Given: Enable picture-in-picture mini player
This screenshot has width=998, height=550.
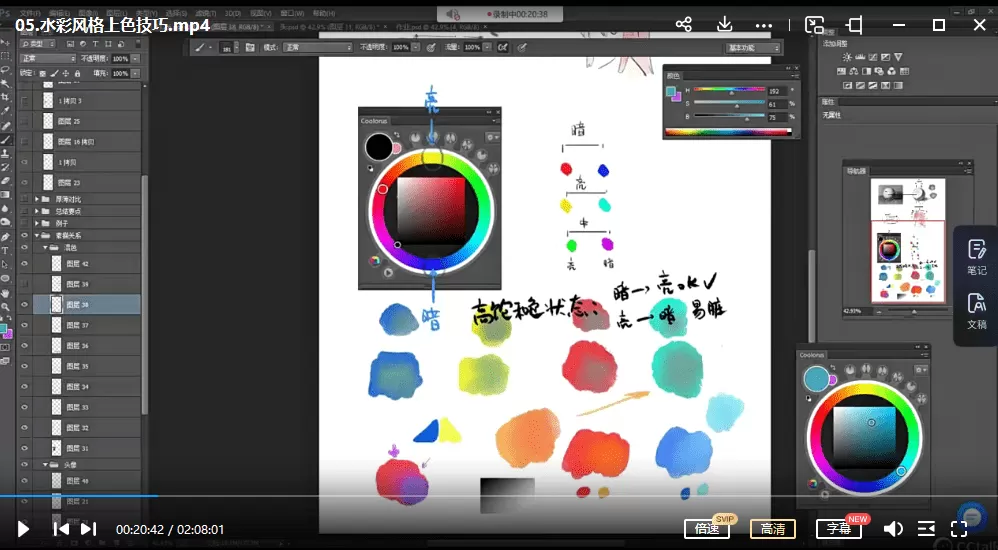Looking at the screenshot, I should [815, 25].
